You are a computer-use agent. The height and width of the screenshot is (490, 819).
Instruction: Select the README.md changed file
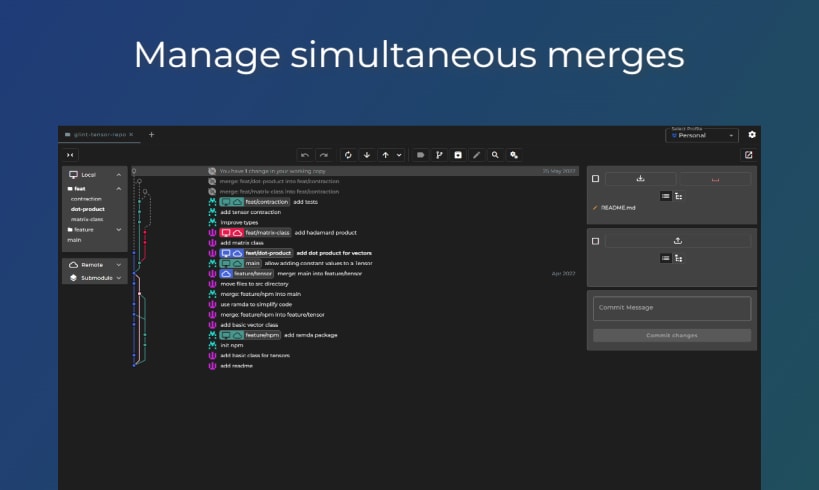coord(618,208)
